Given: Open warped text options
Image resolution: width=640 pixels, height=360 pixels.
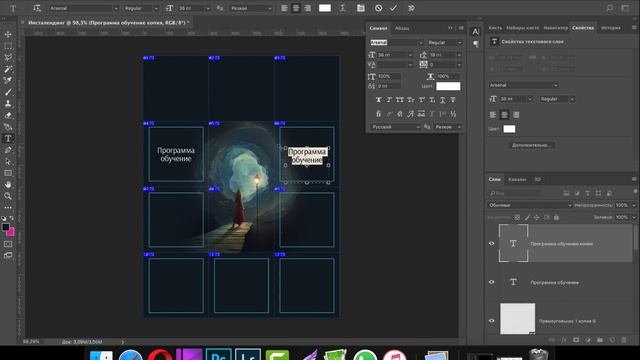Looking at the screenshot, I should [343, 8].
